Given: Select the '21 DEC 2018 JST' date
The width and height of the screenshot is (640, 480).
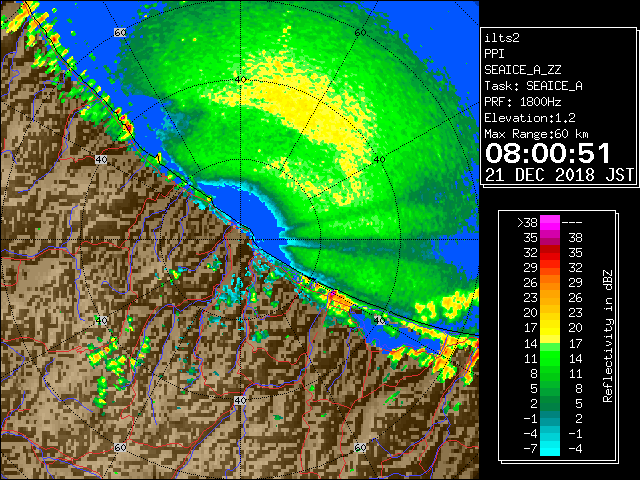Looking at the screenshot, I should click(x=560, y=175).
